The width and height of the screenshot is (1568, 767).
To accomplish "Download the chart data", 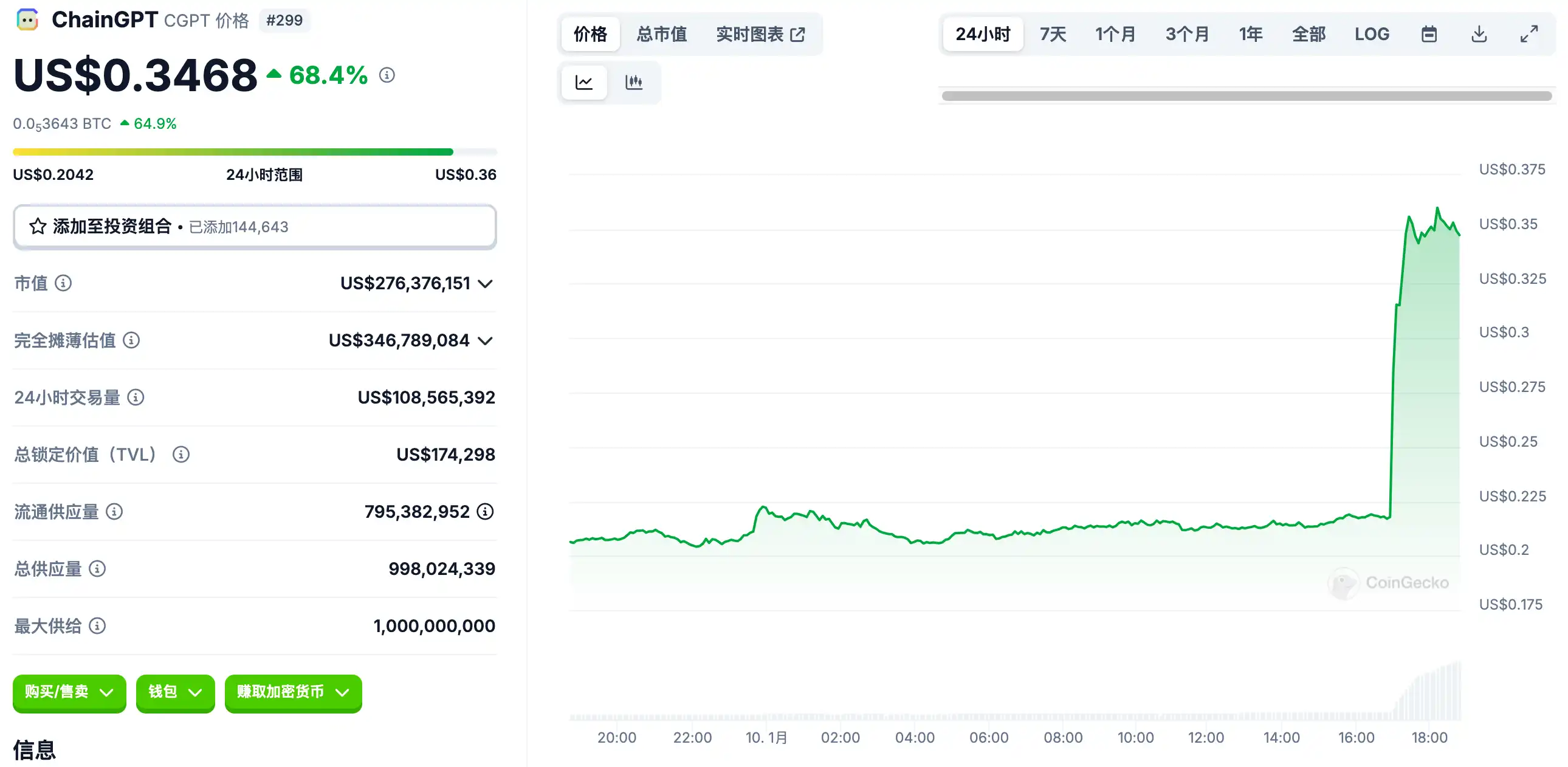I will click(x=1479, y=34).
